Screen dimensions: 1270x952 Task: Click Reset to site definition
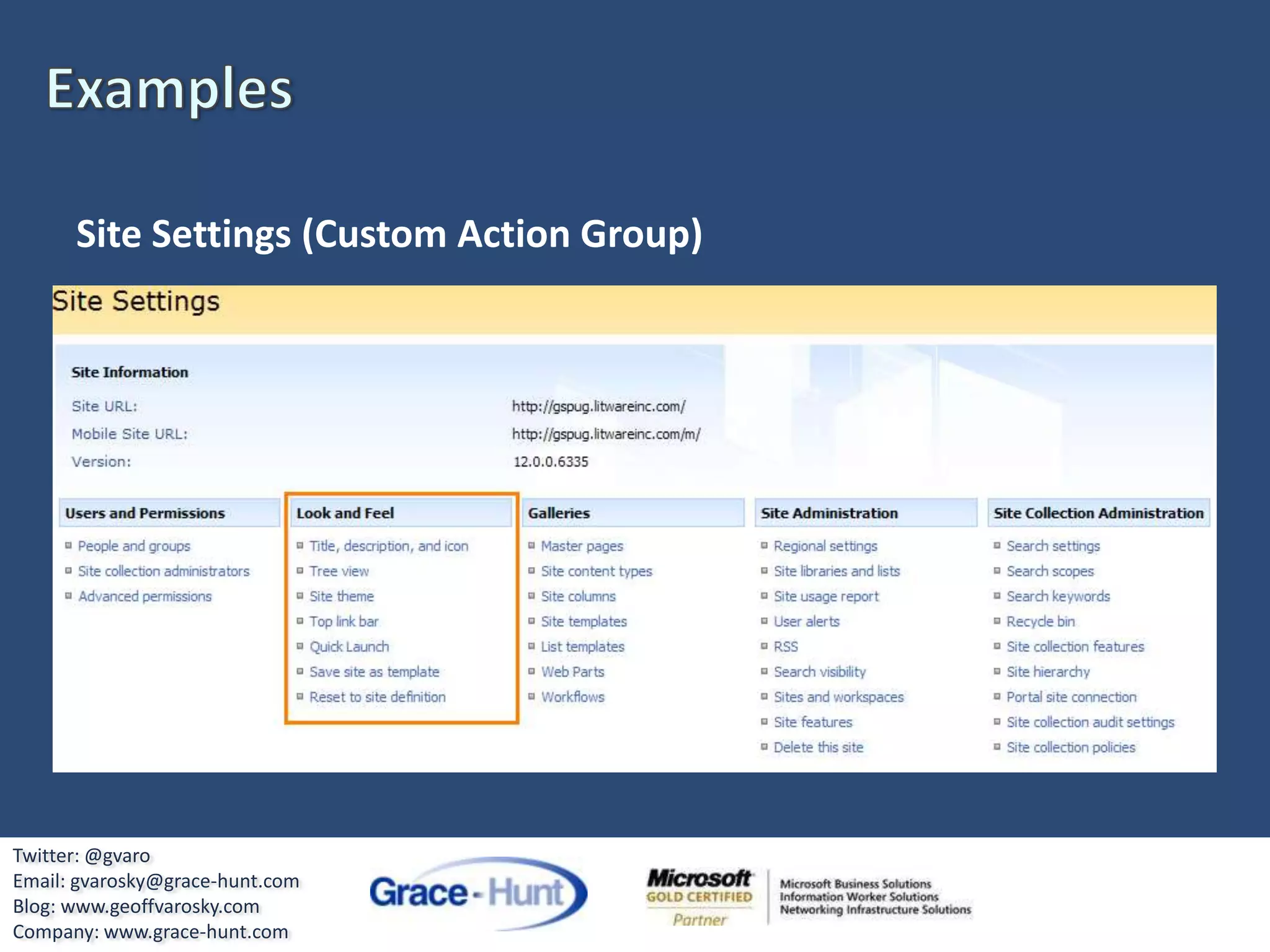pos(378,697)
